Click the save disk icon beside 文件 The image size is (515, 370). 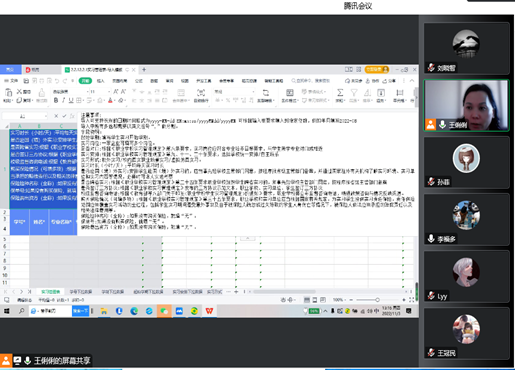[26, 81]
